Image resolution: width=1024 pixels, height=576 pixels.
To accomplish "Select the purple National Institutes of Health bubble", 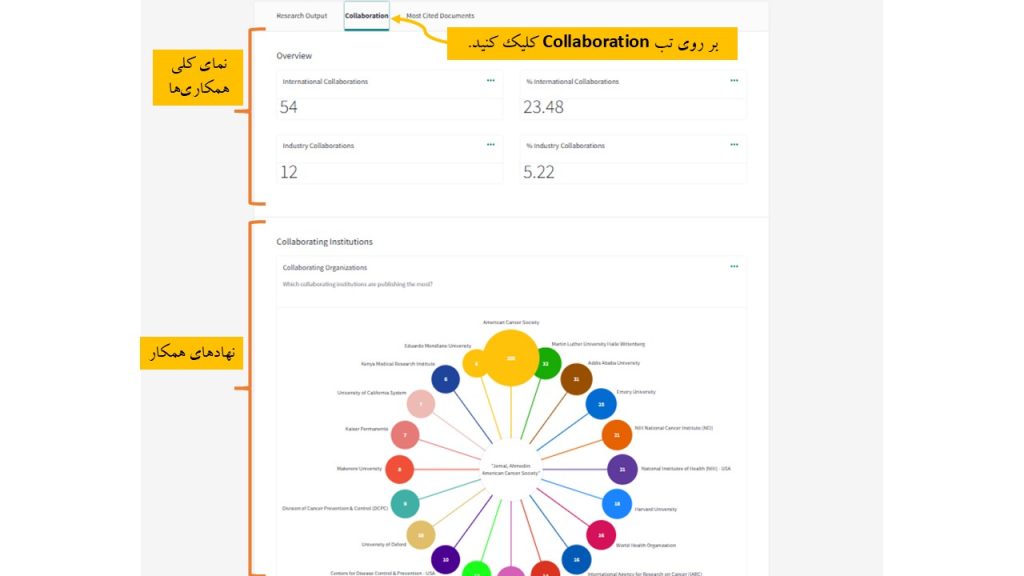I will [x=622, y=469].
